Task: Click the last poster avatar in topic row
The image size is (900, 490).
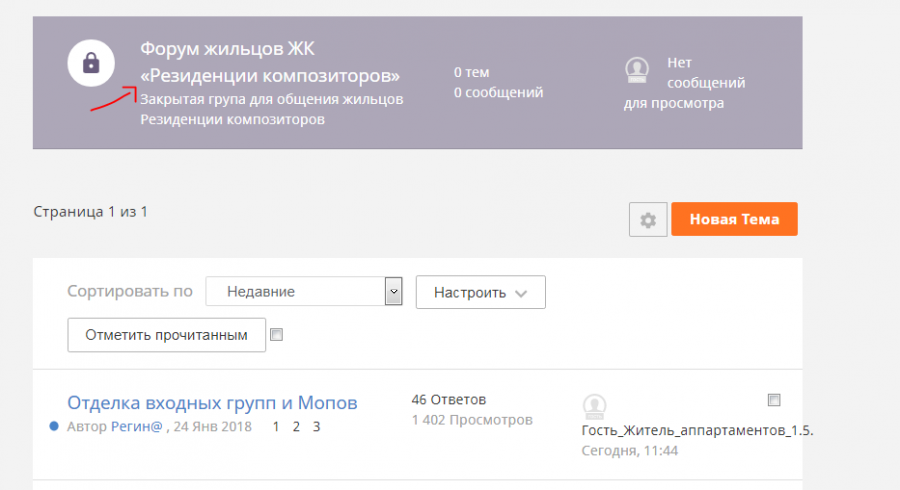Action: (x=594, y=406)
